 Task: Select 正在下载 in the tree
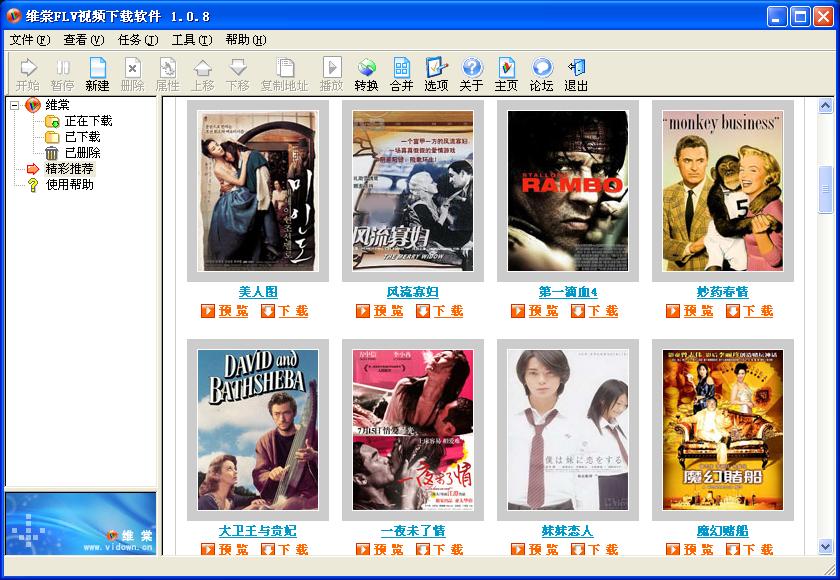point(88,121)
